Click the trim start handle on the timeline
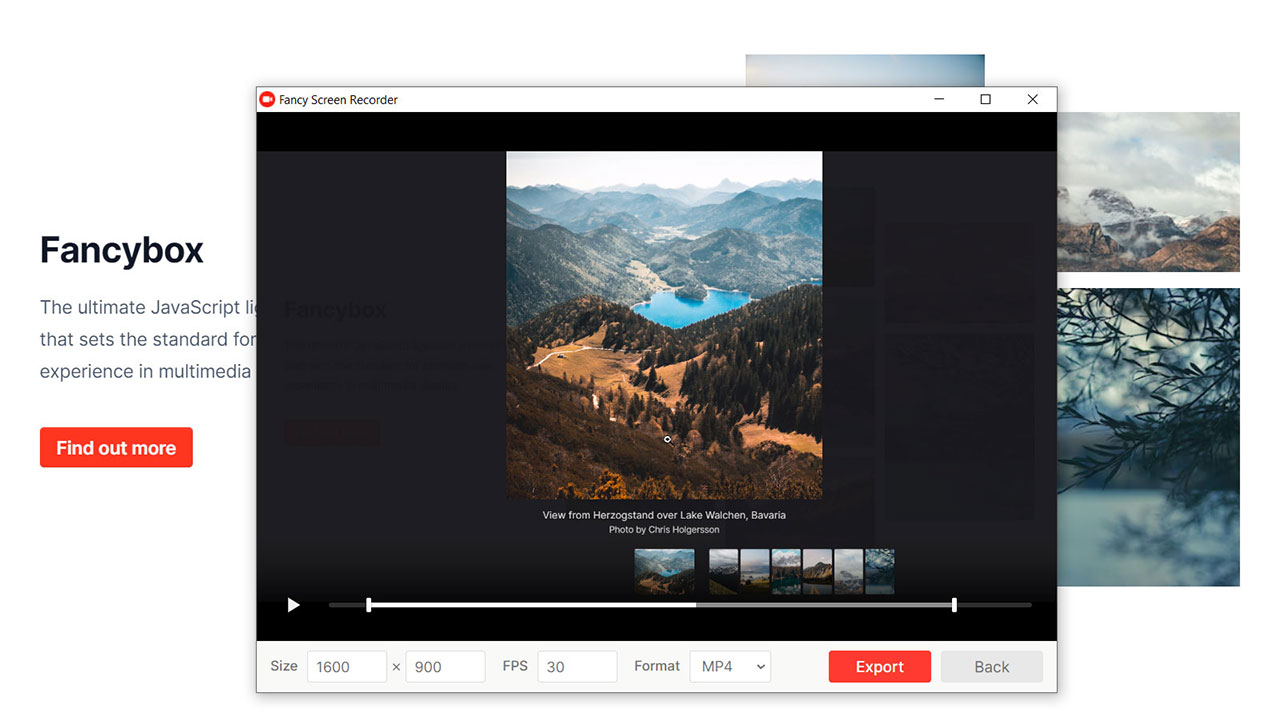The height and width of the screenshot is (717, 1272). point(369,605)
